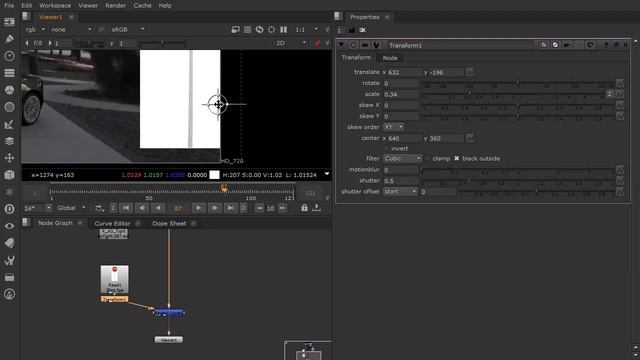Open the Render menu

[116, 5]
